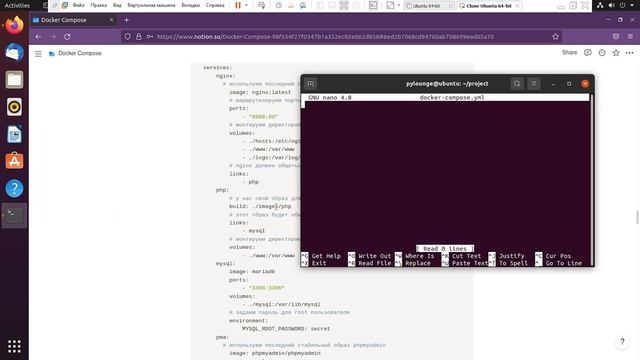Open the Help icon in the dock

coord(14,189)
